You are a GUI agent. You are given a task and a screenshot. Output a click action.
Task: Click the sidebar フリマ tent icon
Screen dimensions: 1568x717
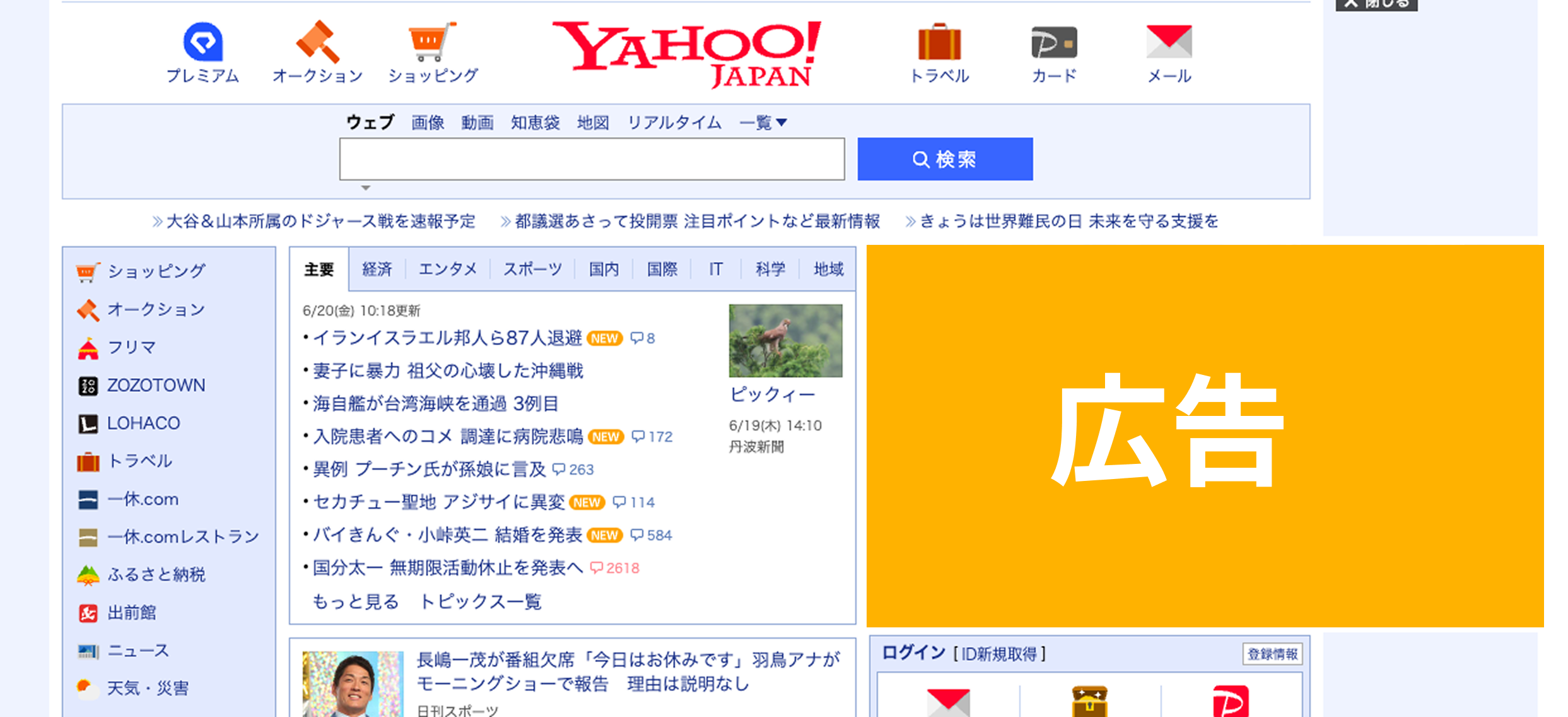[88, 348]
